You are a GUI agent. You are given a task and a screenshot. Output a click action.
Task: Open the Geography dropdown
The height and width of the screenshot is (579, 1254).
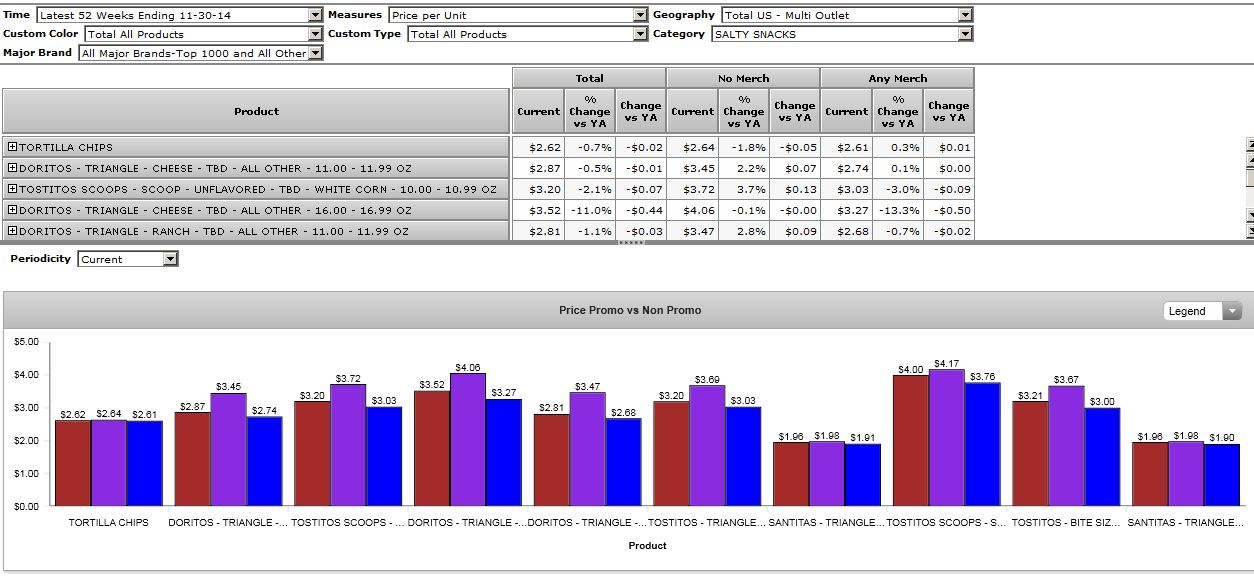click(964, 15)
